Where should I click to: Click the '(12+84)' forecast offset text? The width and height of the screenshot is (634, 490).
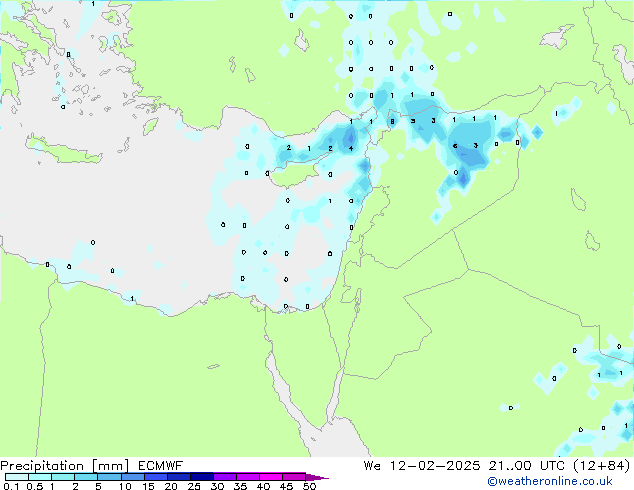pyautogui.click(x=602, y=466)
